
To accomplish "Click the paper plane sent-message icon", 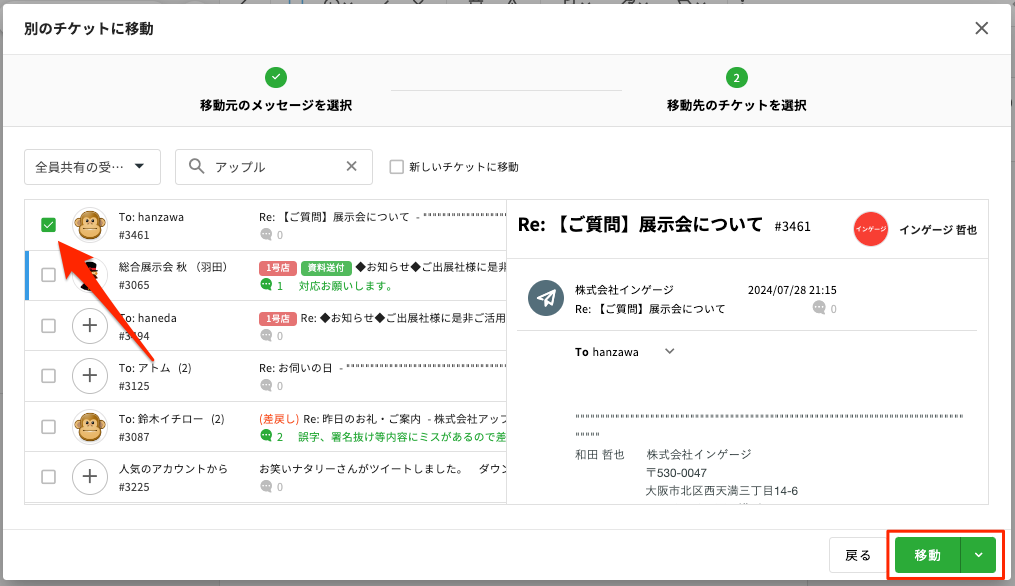I will pyautogui.click(x=546, y=299).
